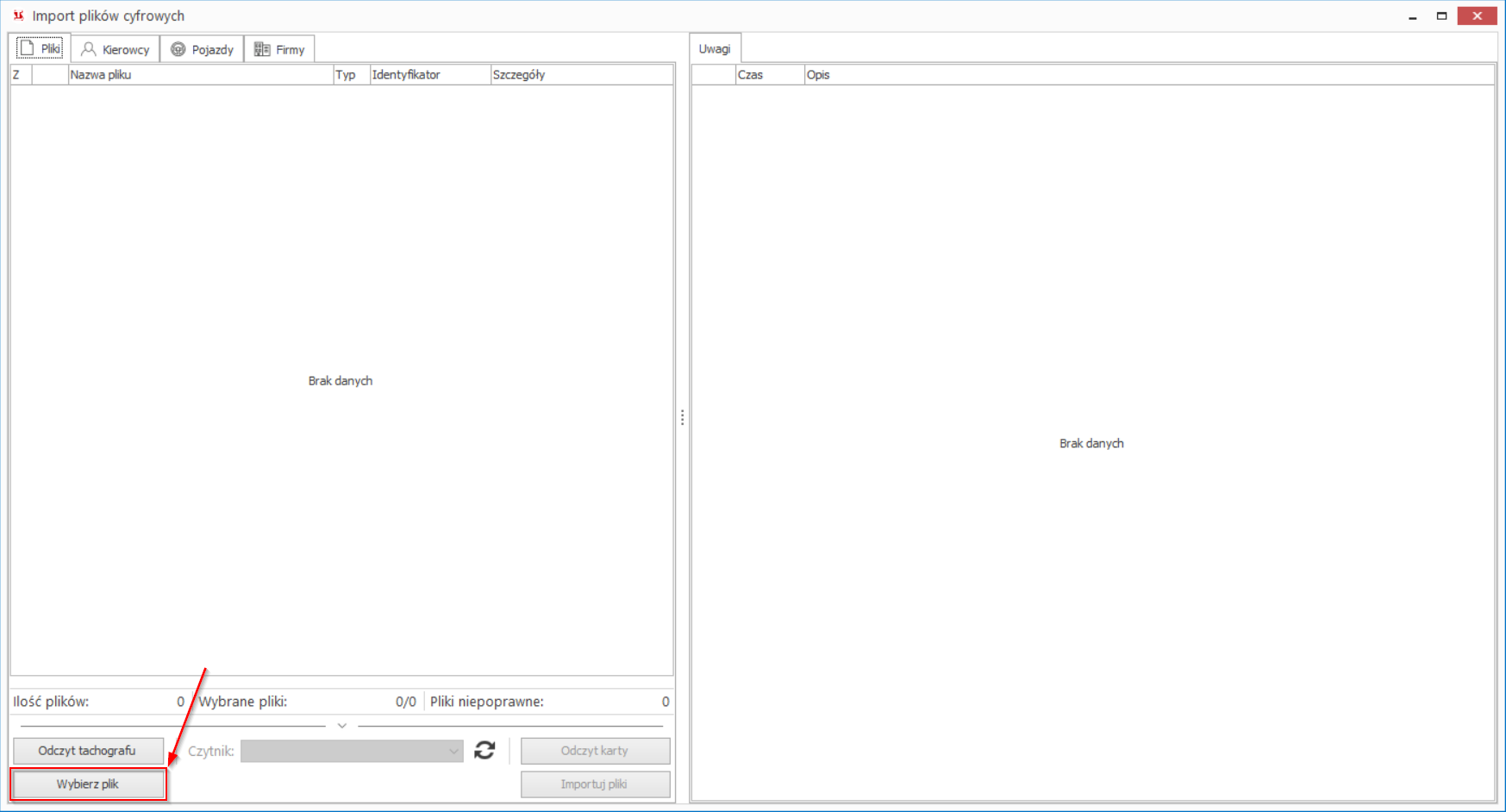1506x812 pixels.
Task: Click the application icon in title bar
Action: click(18, 16)
